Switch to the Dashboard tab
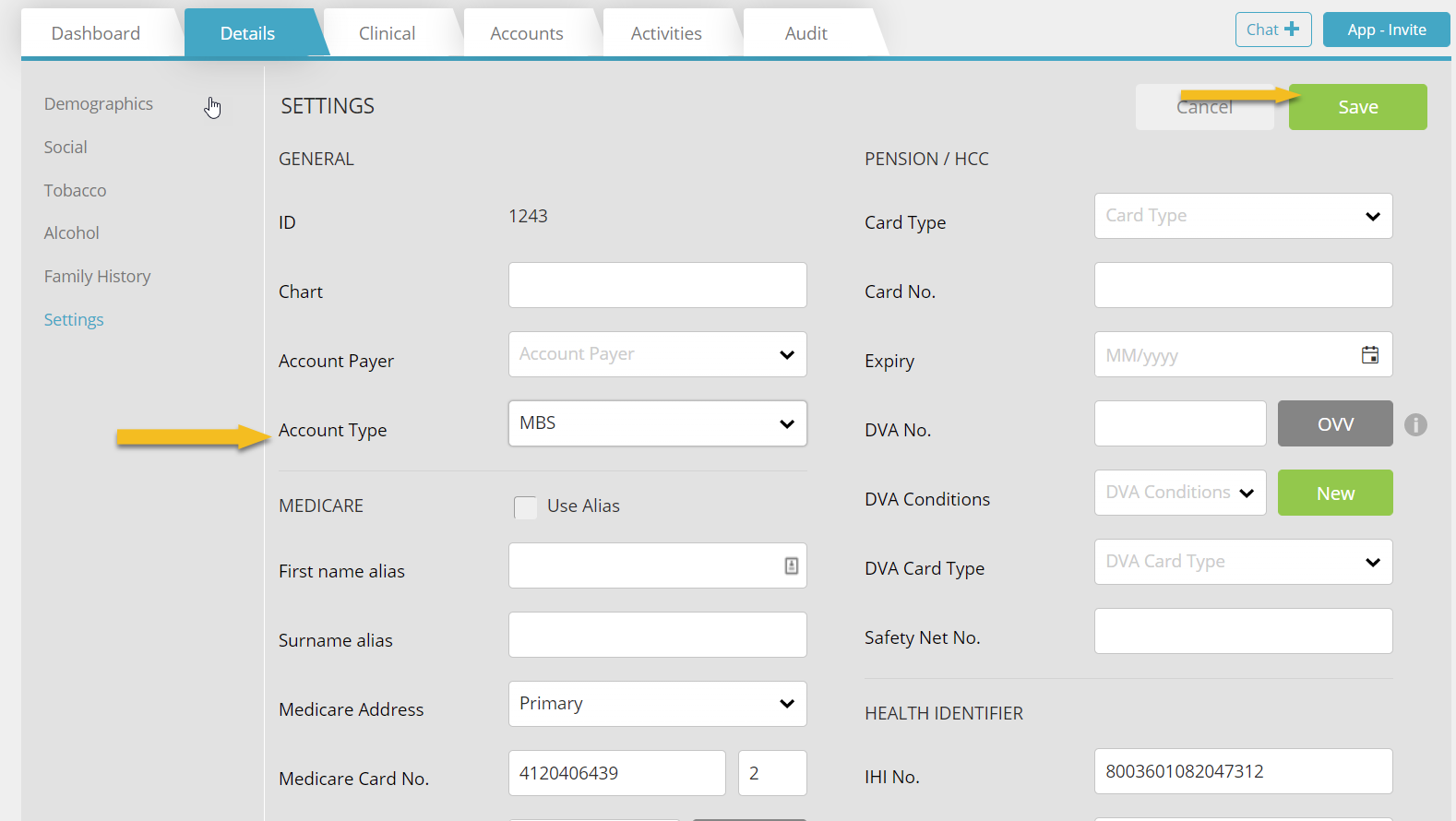Image resolution: width=1456 pixels, height=821 pixels. [x=96, y=33]
